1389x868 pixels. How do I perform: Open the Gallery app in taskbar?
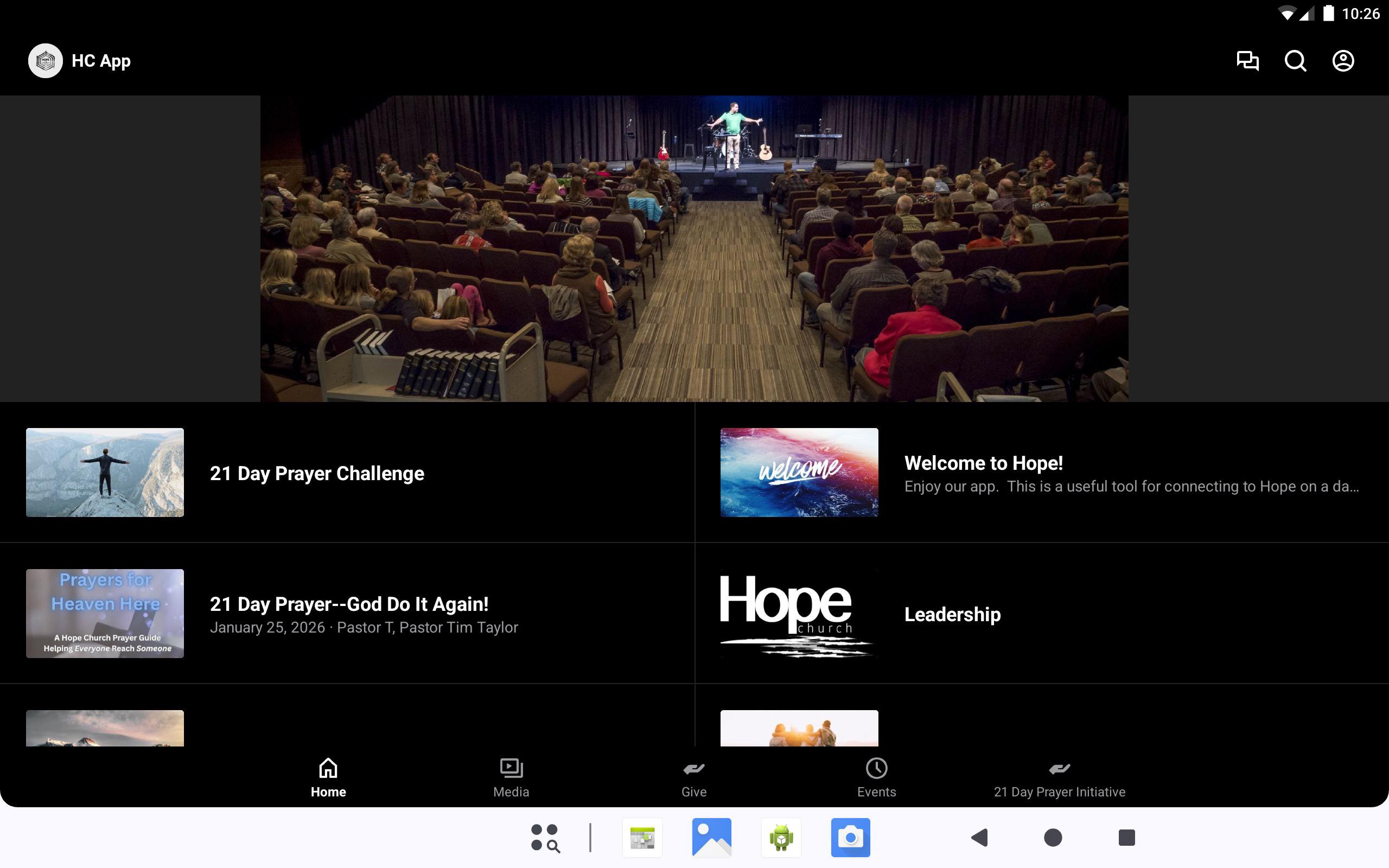coord(711,838)
